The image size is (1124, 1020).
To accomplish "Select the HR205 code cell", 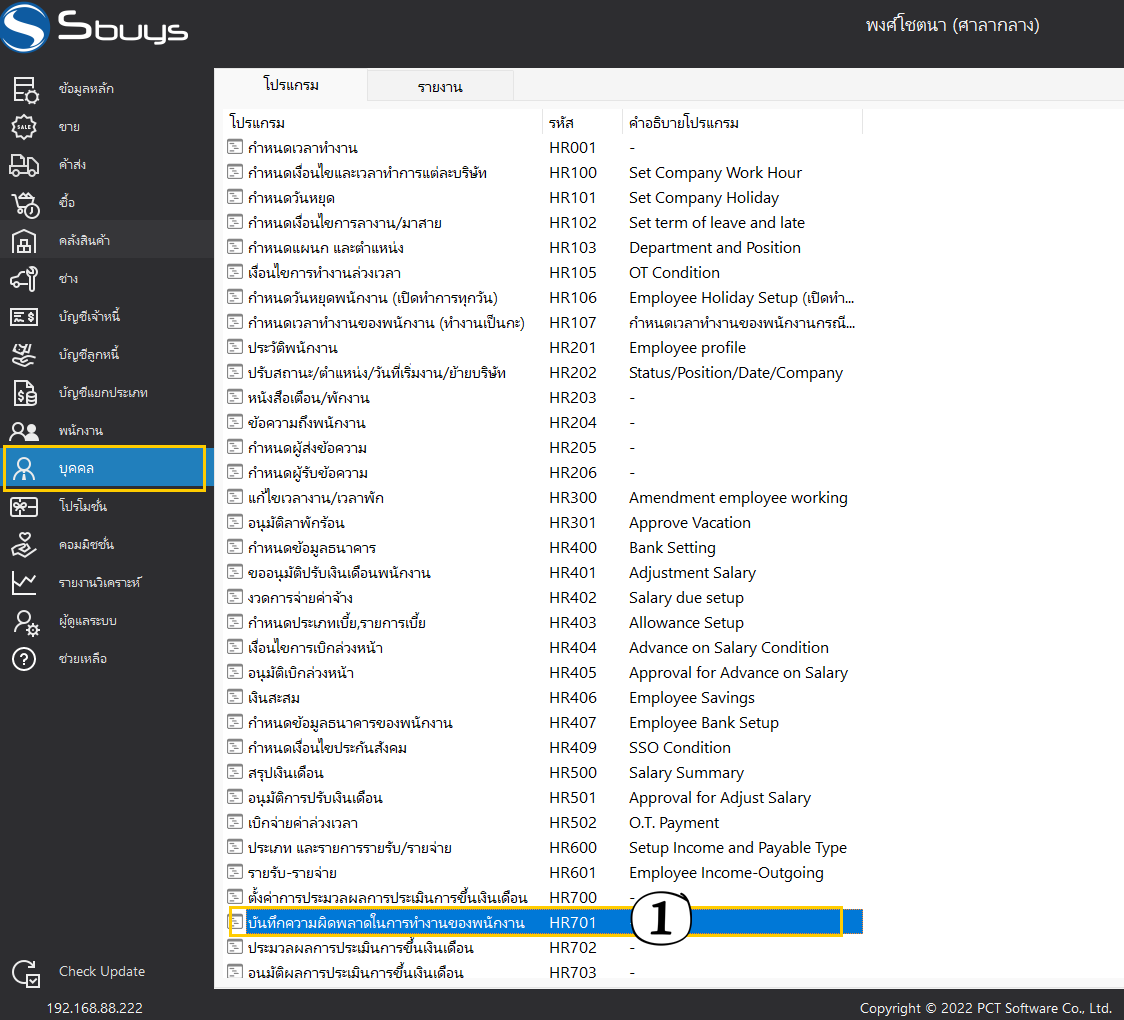I will (x=573, y=448).
